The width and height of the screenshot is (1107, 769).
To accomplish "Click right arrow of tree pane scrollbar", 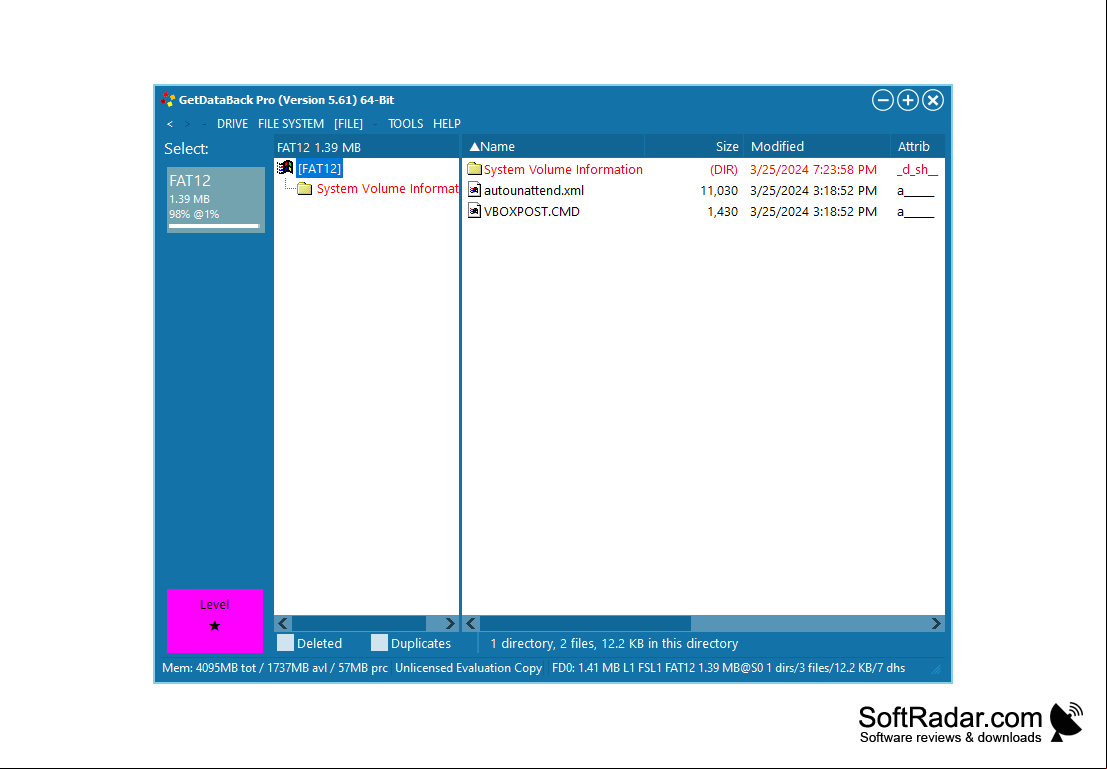I will [450, 624].
